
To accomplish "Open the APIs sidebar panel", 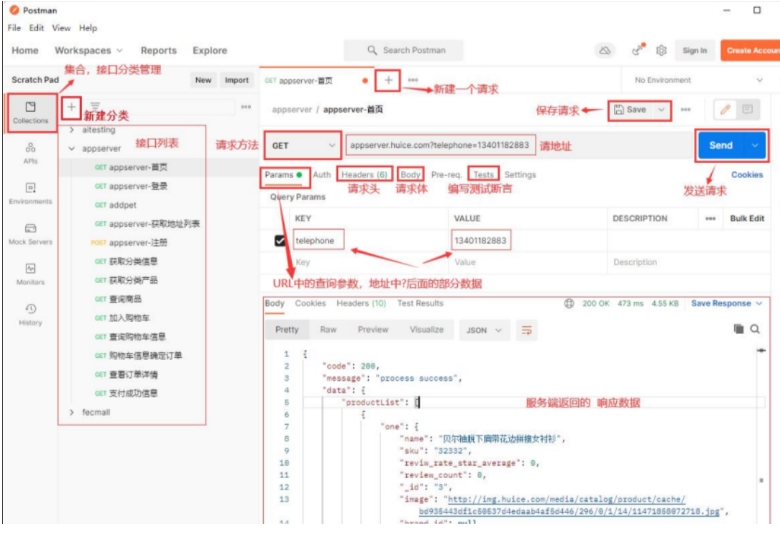I will coord(30,153).
